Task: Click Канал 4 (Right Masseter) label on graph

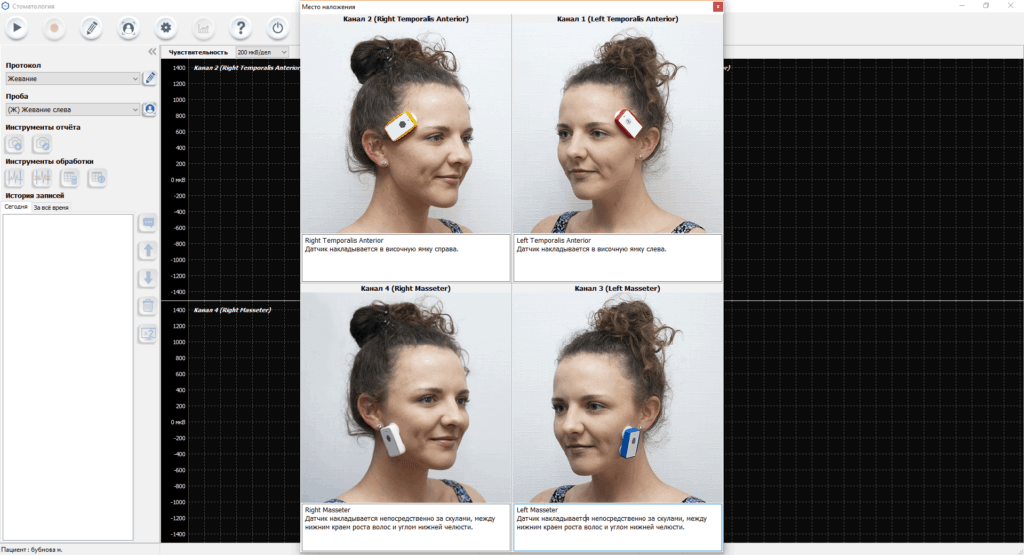Action: (232, 309)
